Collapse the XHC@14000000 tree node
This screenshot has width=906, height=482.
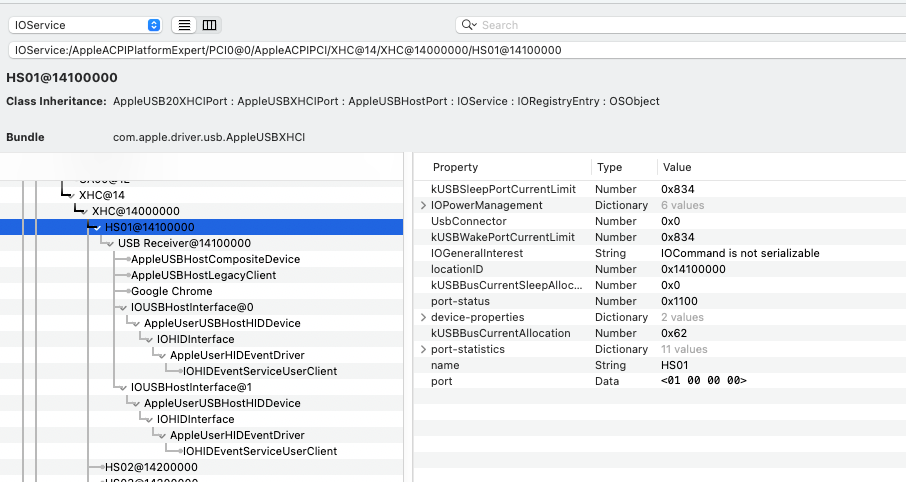tap(84, 211)
